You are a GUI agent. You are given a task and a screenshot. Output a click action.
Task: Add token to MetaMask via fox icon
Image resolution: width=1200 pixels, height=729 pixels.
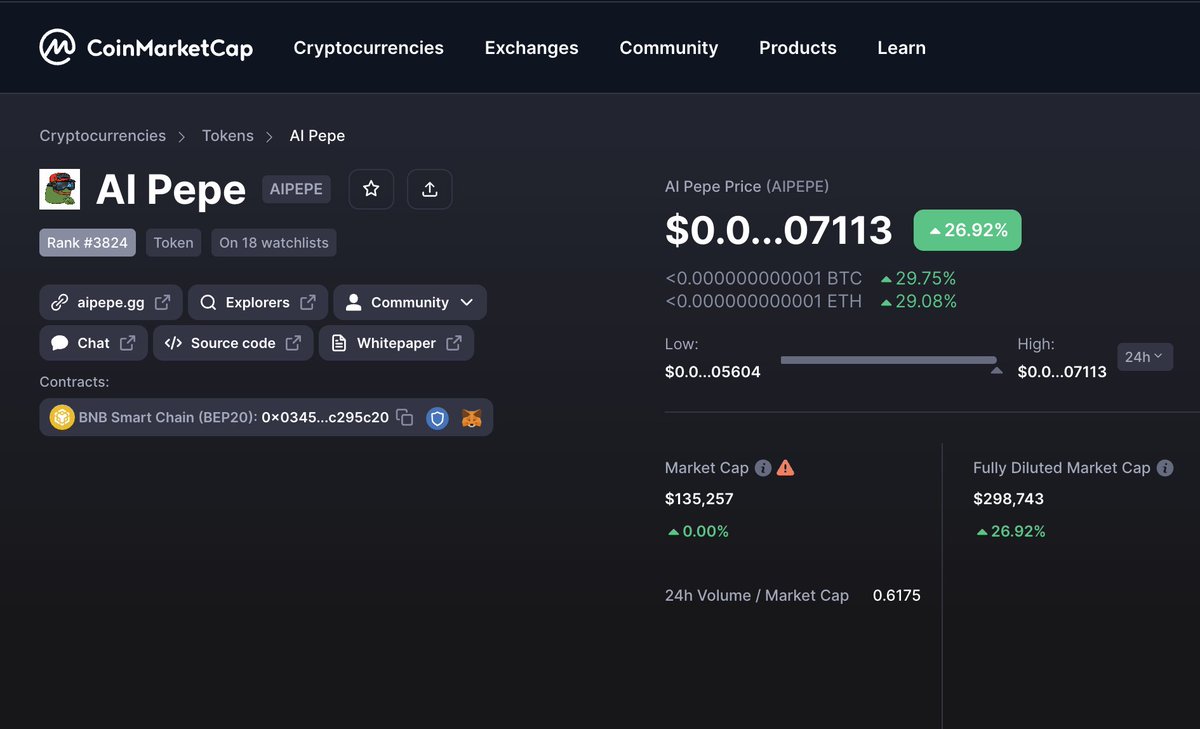pos(471,418)
